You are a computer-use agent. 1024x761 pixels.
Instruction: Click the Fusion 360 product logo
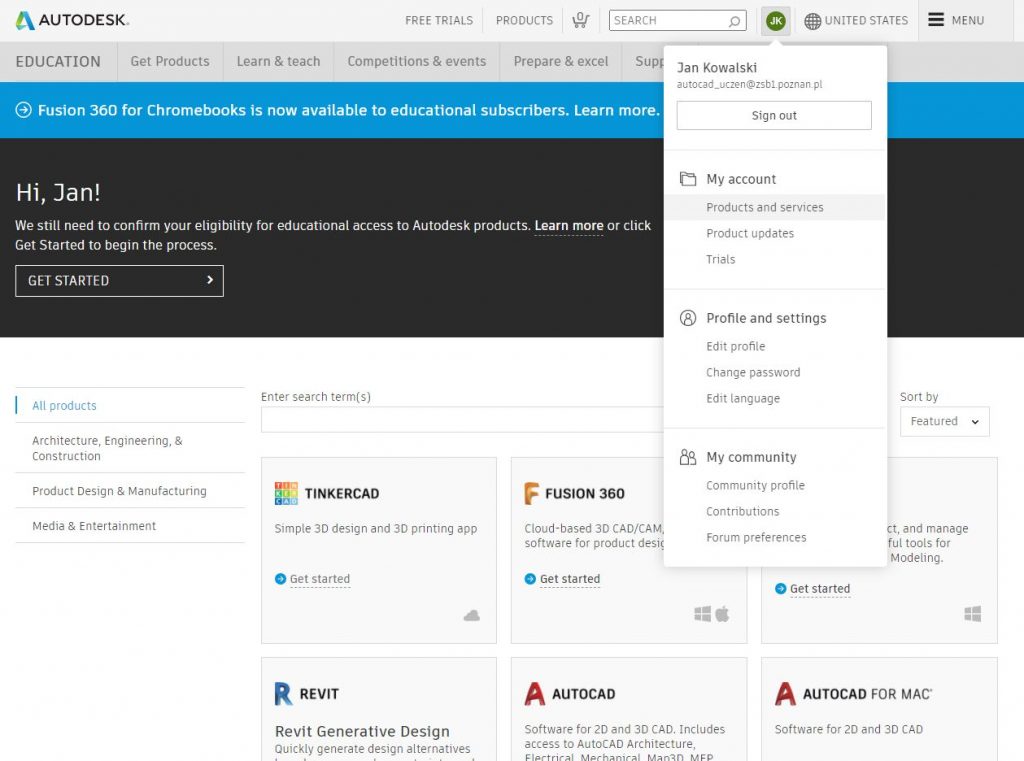(x=533, y=493)
